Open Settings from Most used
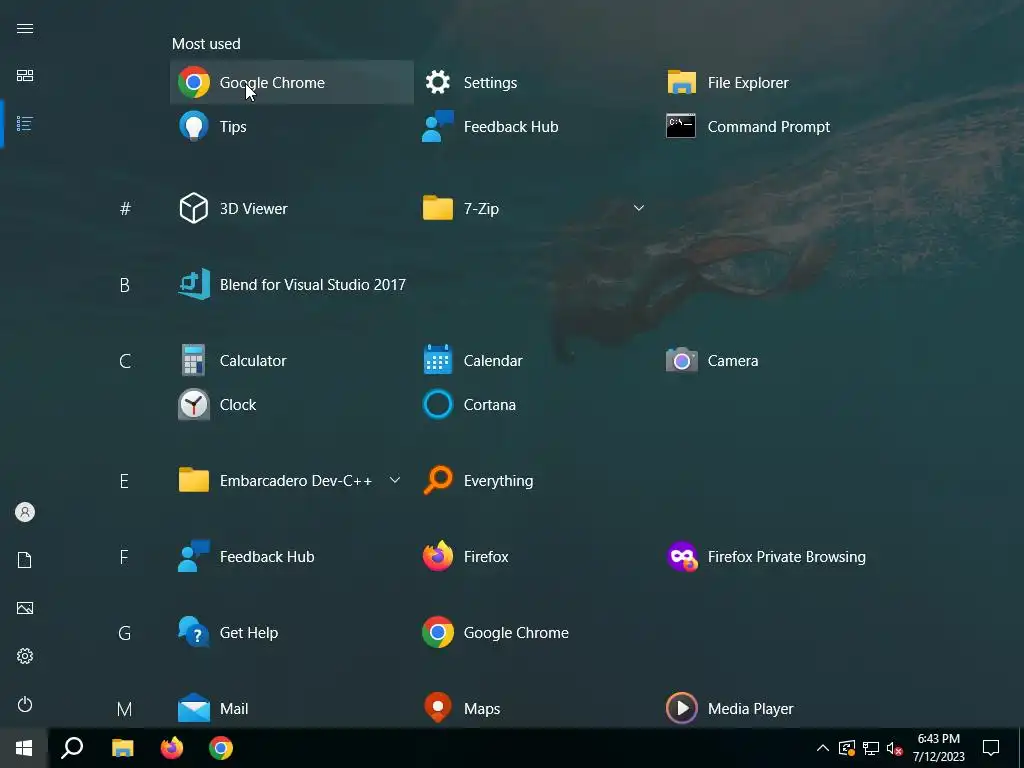Viewport: 1024px width, 768px height. [536, 82]
